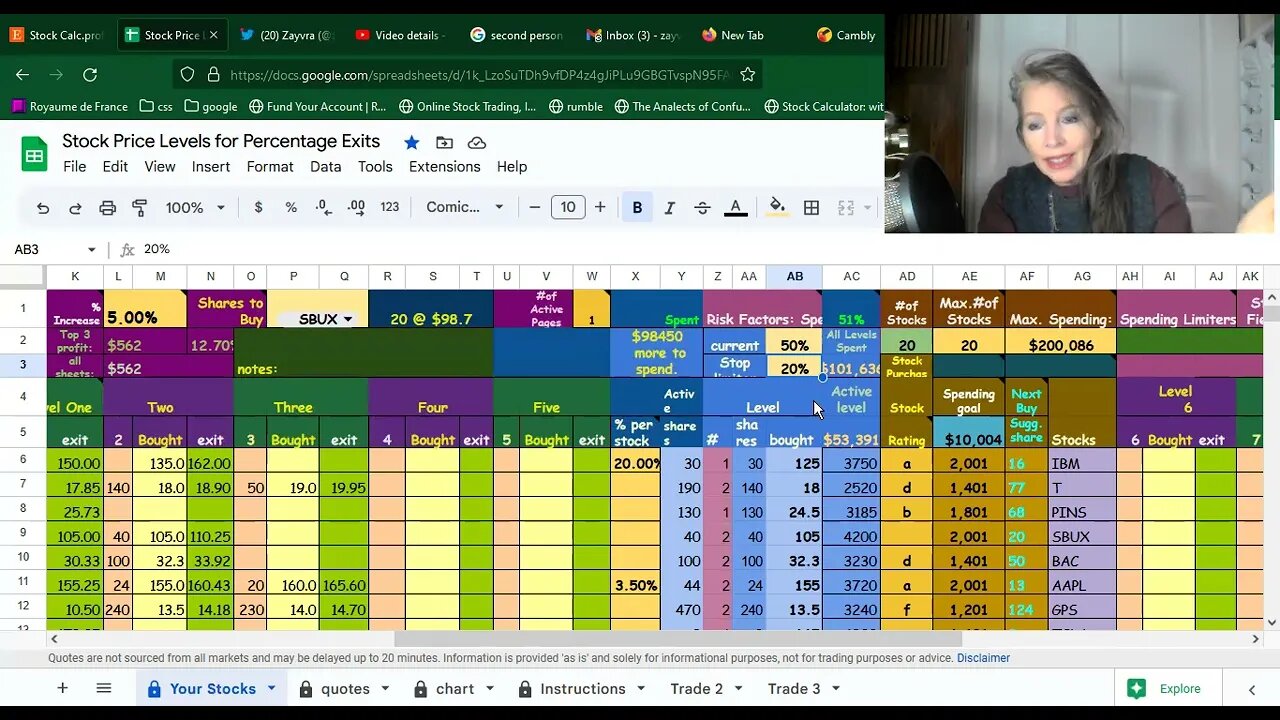1280x720 pixels.
Task: Redo the action using the toolbar arrow
Action: click(x=75, y=208)
